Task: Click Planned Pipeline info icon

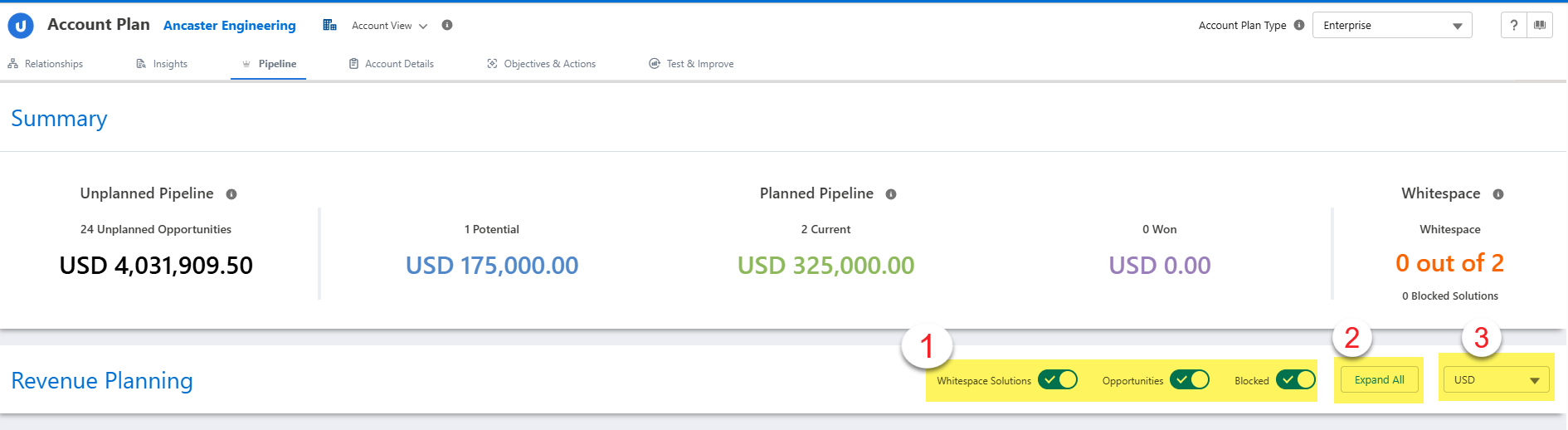Action: pos(891,194)
